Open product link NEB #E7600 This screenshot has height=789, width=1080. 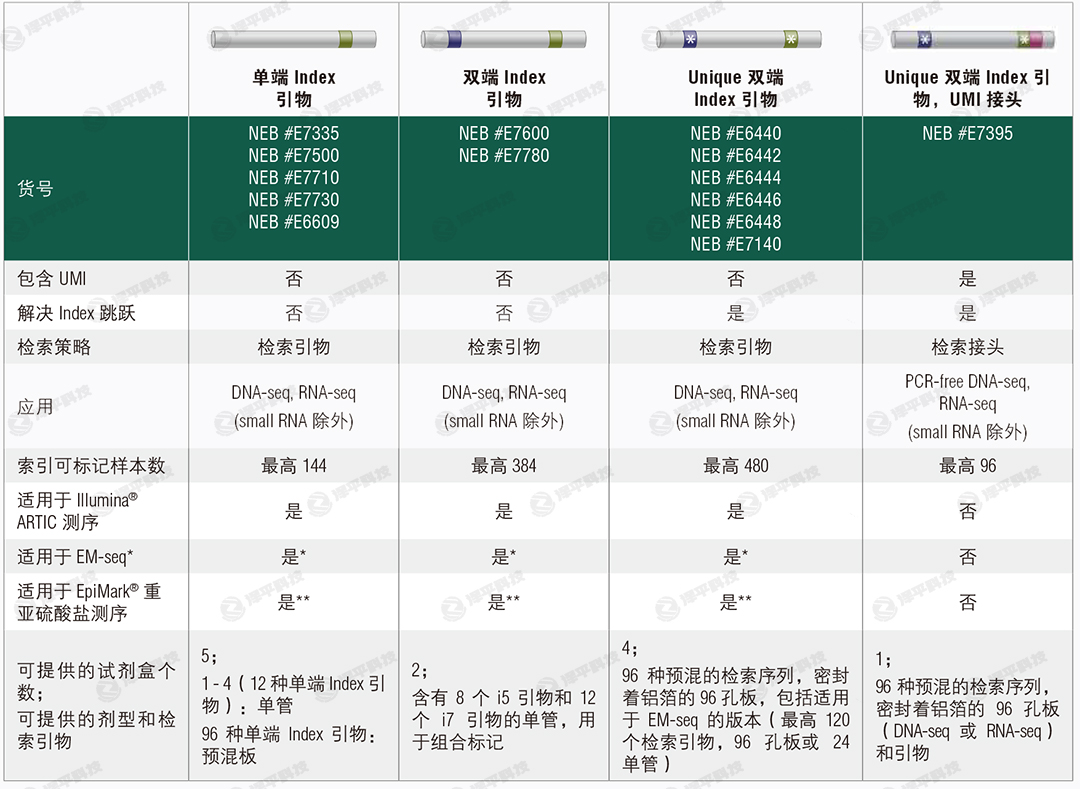[x=504, y=133]
